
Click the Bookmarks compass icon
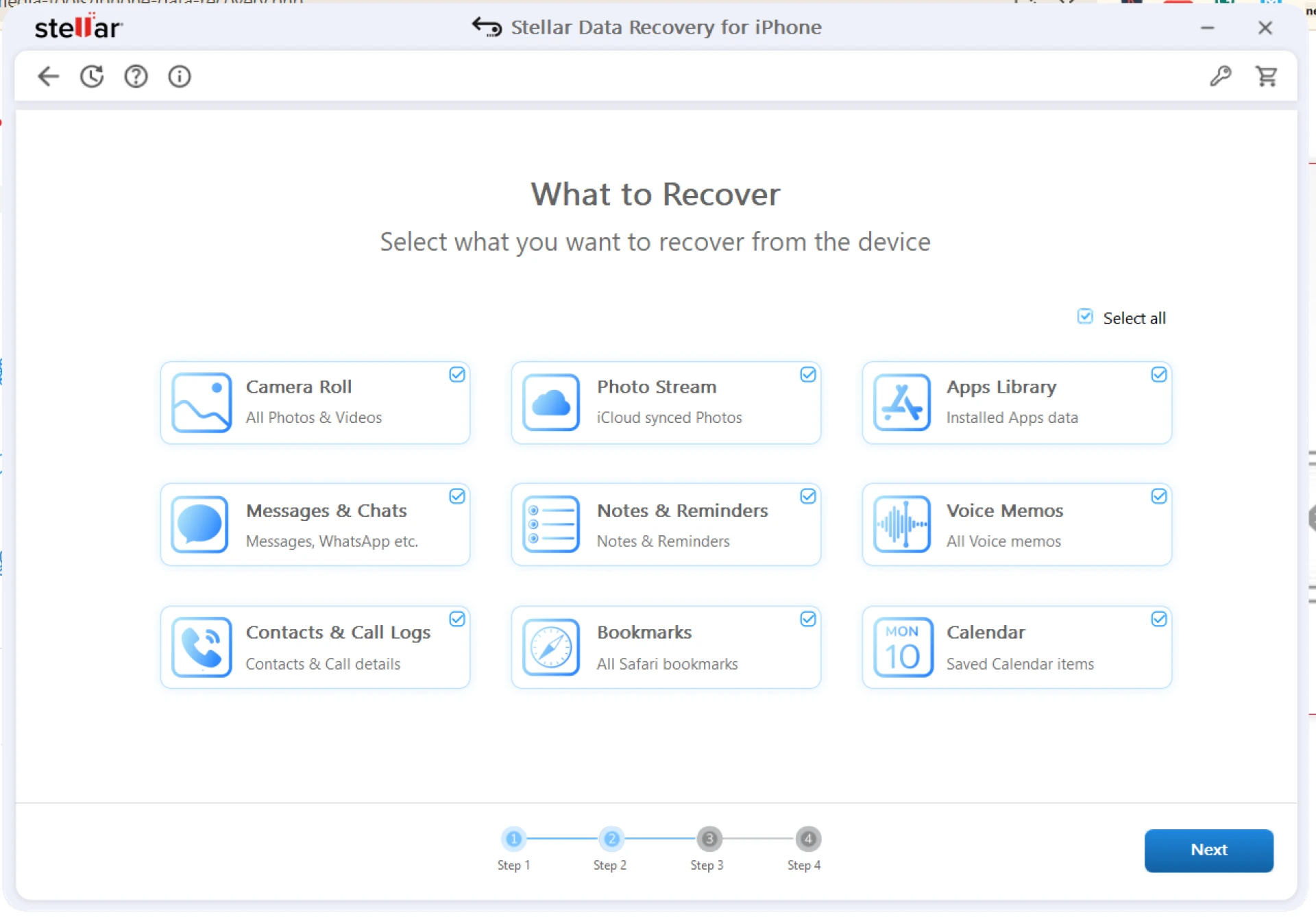point(551,646)
